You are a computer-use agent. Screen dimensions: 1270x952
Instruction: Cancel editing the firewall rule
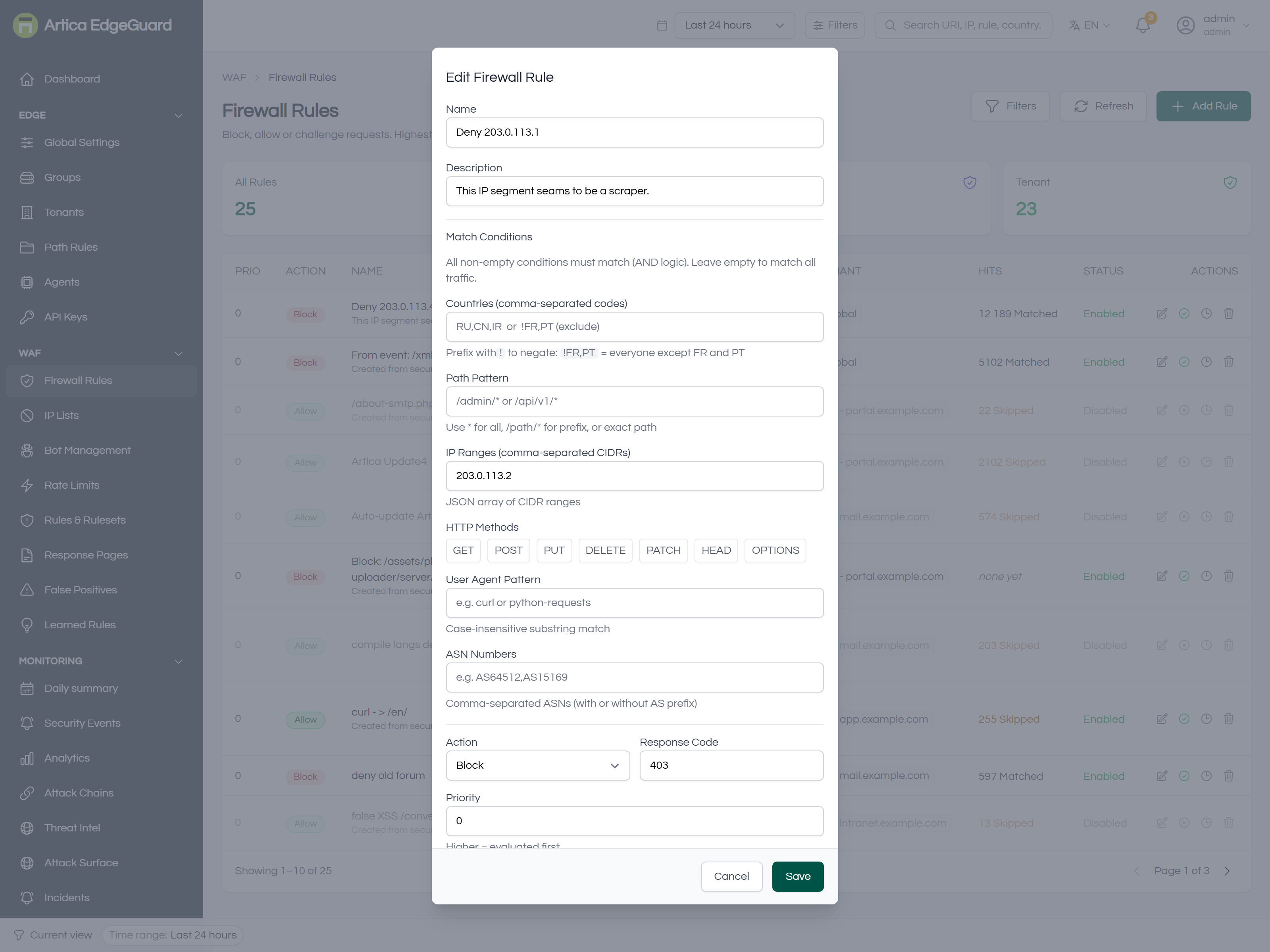tap(731, 876)
